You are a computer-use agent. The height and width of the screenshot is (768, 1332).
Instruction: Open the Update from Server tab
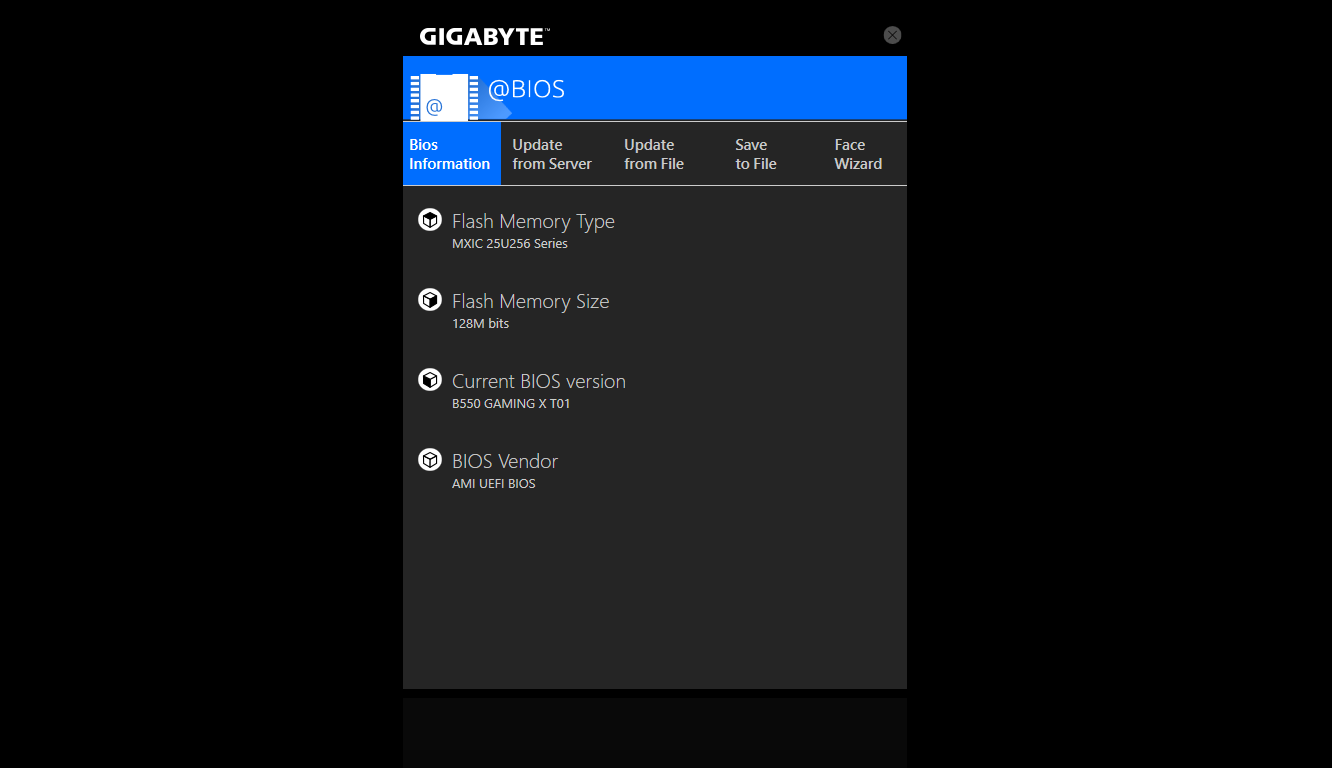tap(552, 154)
